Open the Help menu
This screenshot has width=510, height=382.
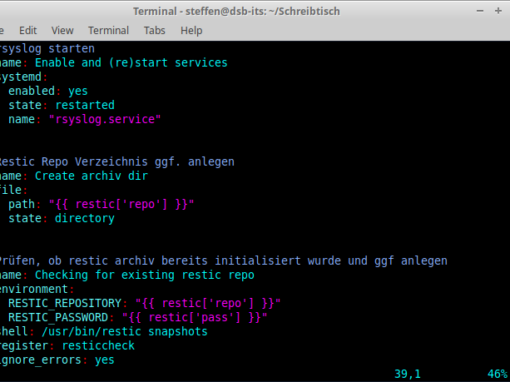[191, 31]
